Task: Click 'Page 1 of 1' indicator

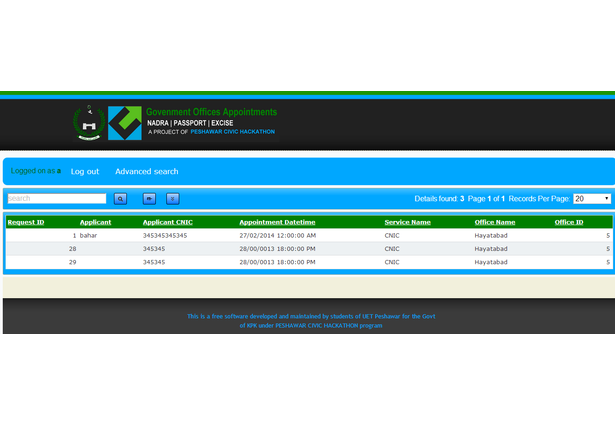Action: coord(486,199)
